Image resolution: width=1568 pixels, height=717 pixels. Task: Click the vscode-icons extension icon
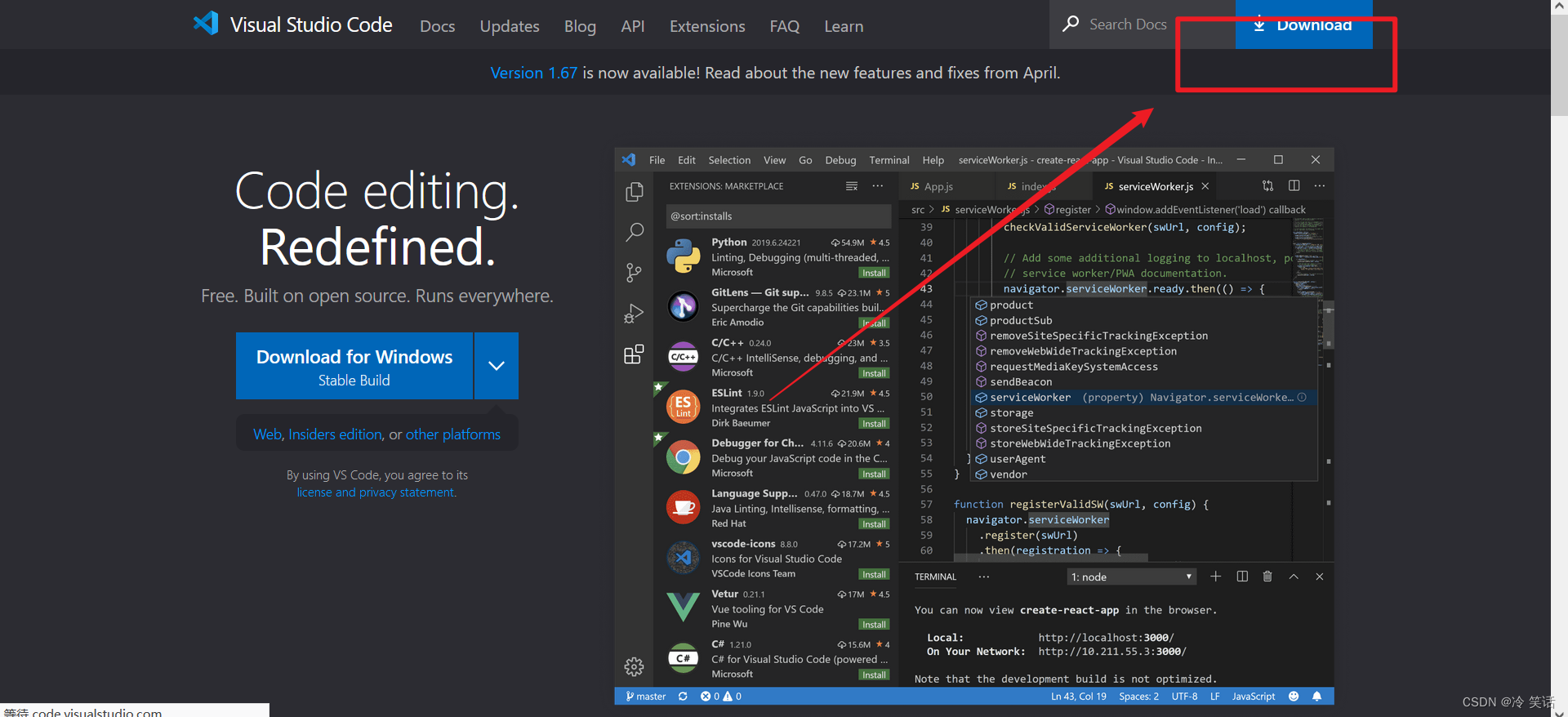(683, 558)
